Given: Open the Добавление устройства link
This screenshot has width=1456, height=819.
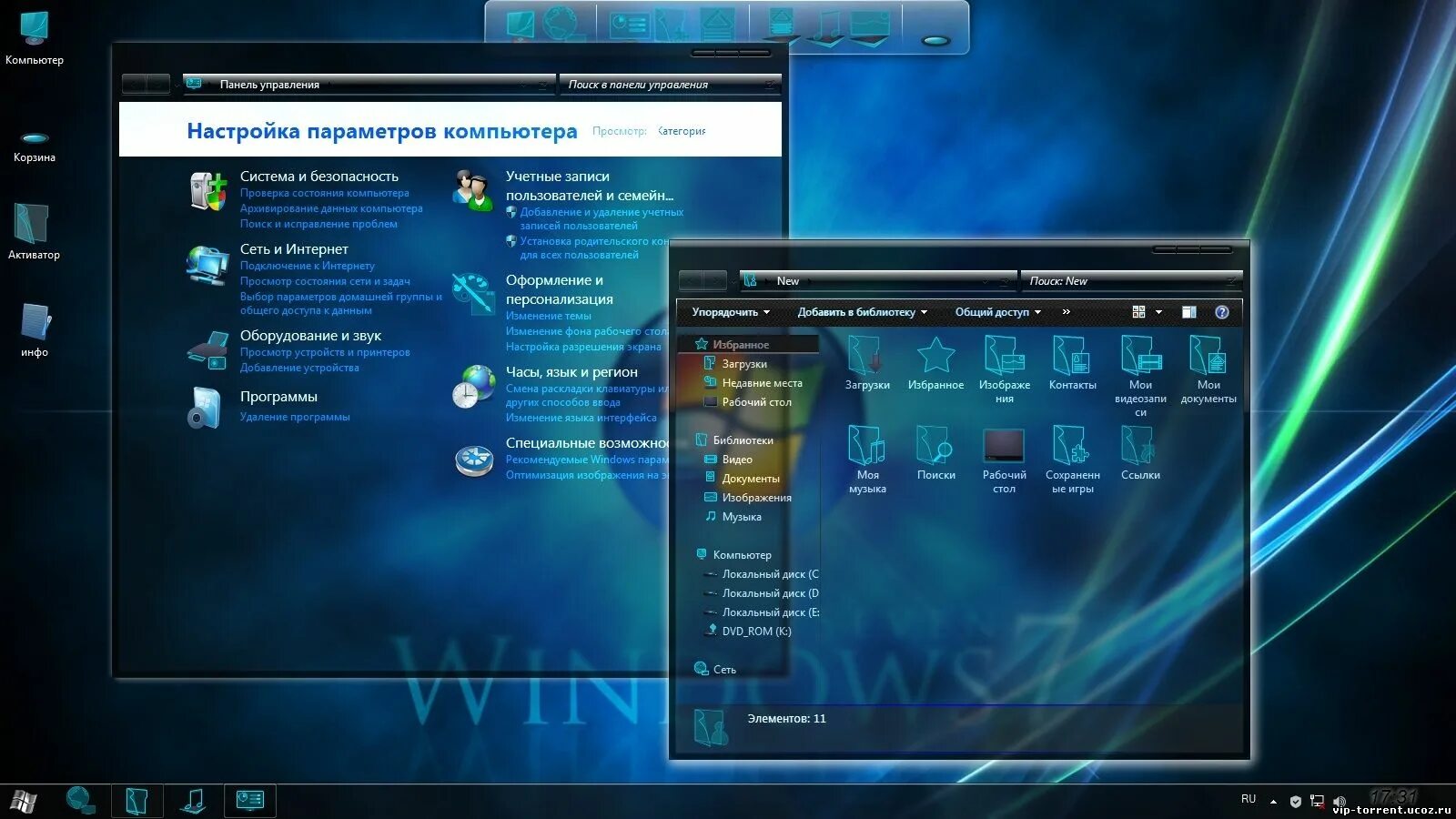Looking at the screenshot, I should coord(299,368).
